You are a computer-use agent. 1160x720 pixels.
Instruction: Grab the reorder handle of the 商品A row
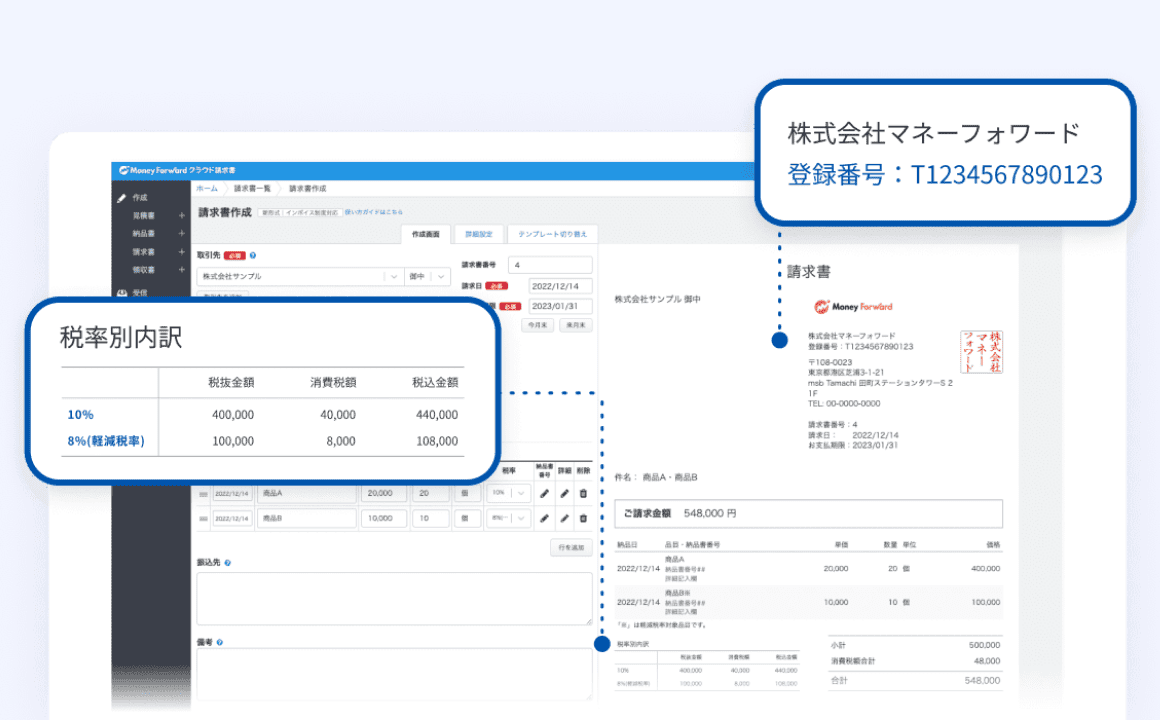[203, 494]
